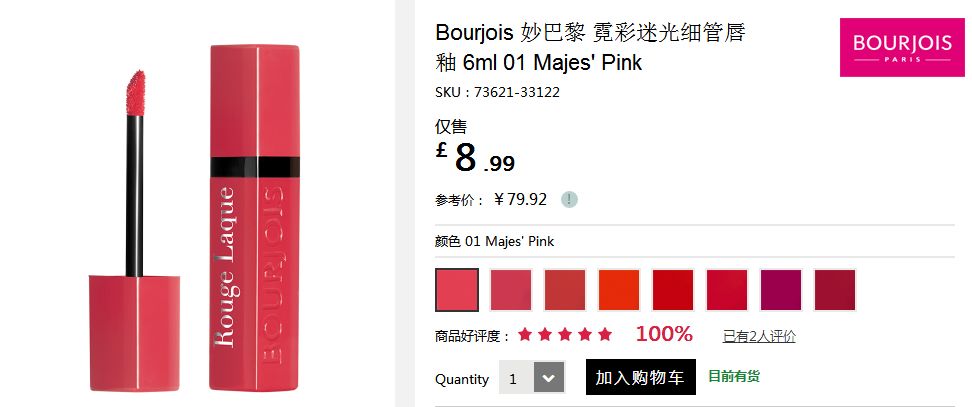Screen dimensions: 972x407
Task: Add item to cart with 加入购物车
Action: click(640, 377)
